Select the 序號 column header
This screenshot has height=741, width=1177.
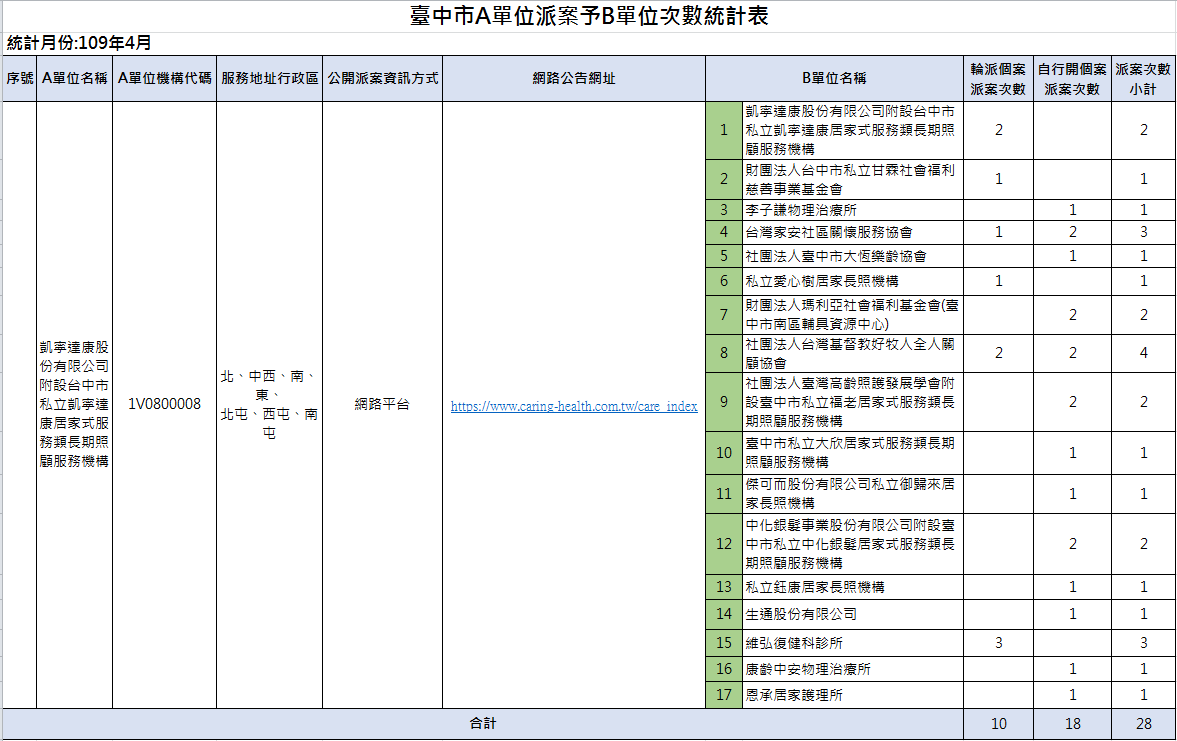[20, 78]
